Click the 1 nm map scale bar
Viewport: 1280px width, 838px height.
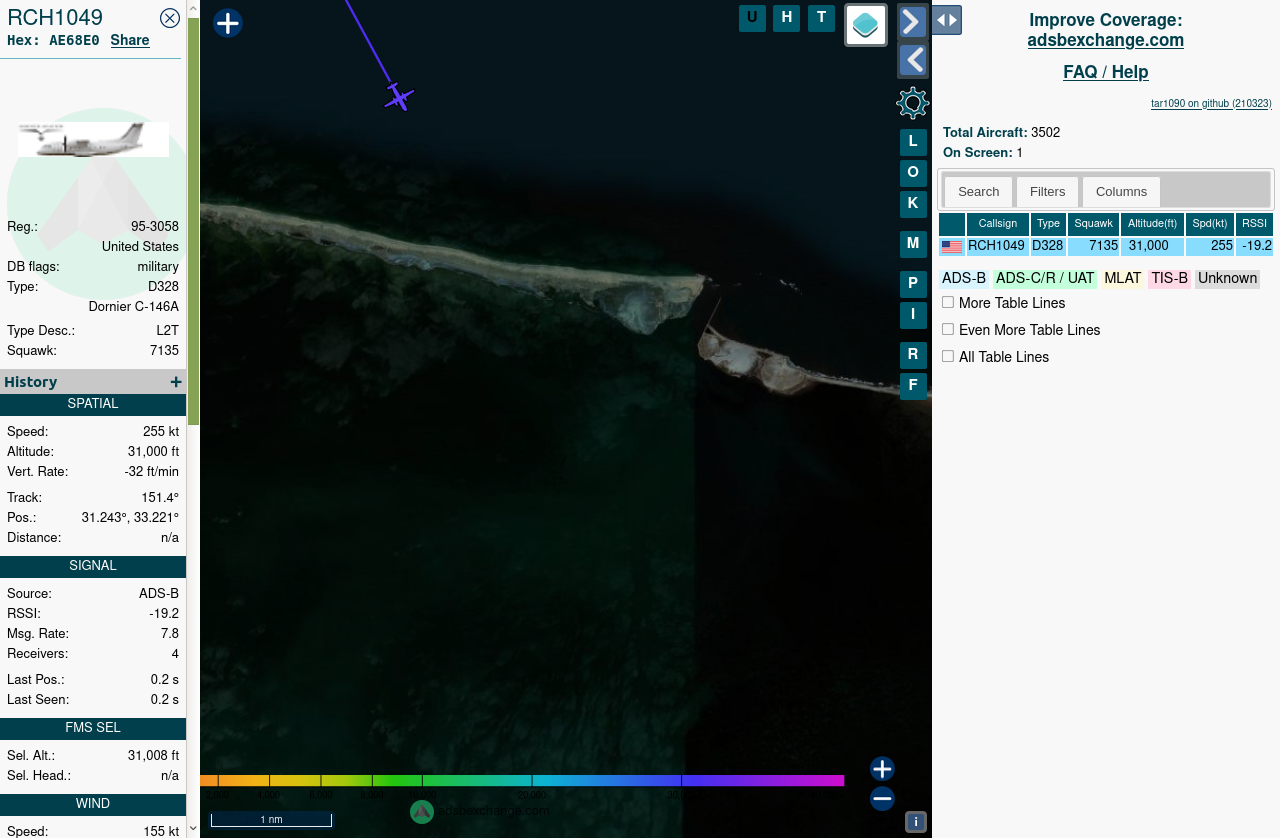coord(271,819)
